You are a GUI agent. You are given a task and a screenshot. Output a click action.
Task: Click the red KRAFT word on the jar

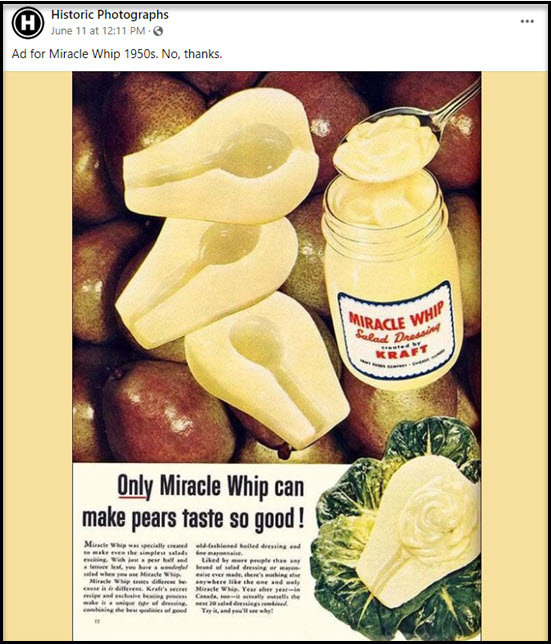point(402,352)
